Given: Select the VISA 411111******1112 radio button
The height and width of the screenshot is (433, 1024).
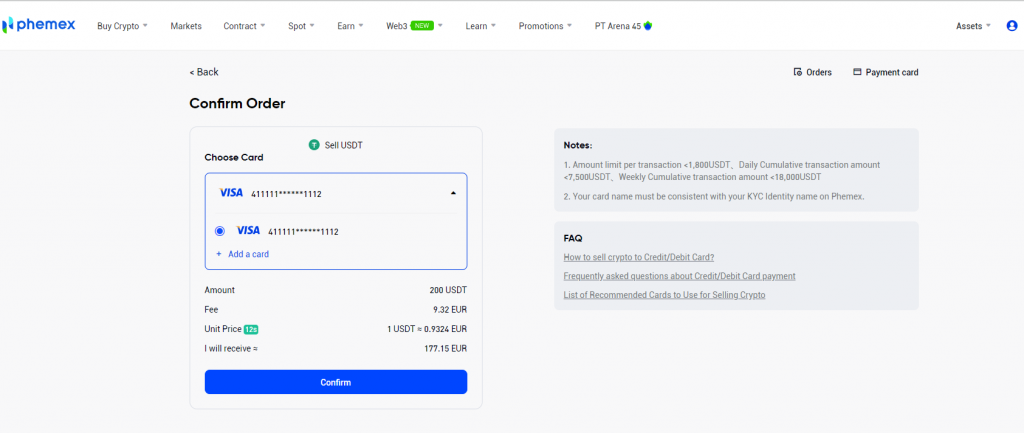Looking at the screenshot, I should click(x=220, y=231).
